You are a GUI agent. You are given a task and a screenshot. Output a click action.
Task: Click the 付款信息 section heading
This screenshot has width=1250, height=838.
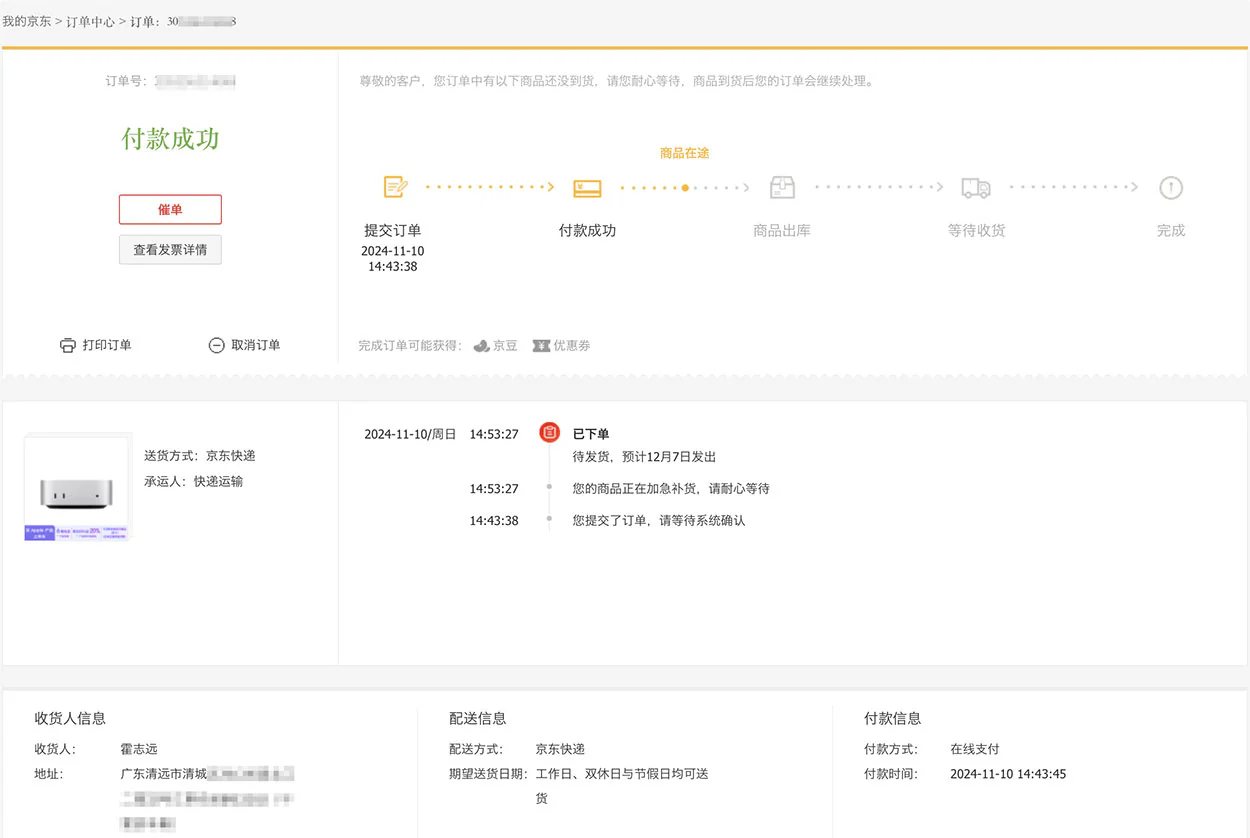[893, 718]
